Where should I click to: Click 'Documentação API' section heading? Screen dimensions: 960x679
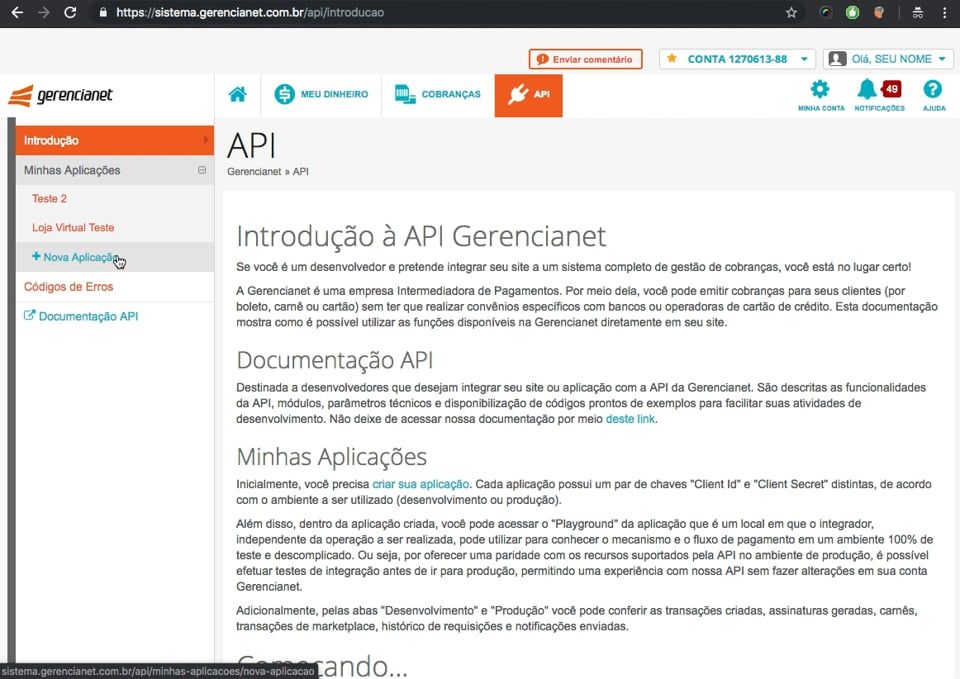click(x=335, y=360)
